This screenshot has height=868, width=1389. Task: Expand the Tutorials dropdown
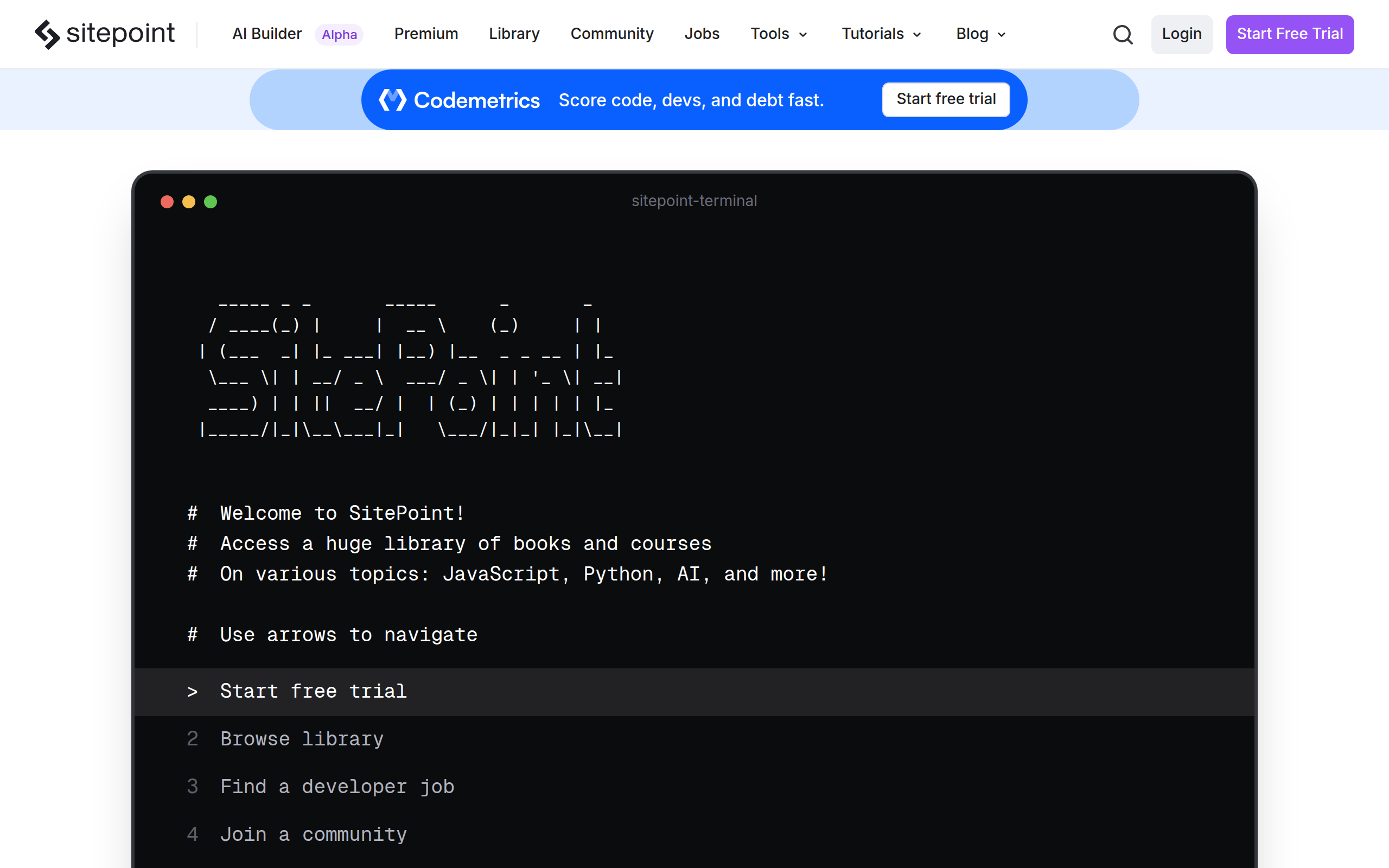[882, 34]
